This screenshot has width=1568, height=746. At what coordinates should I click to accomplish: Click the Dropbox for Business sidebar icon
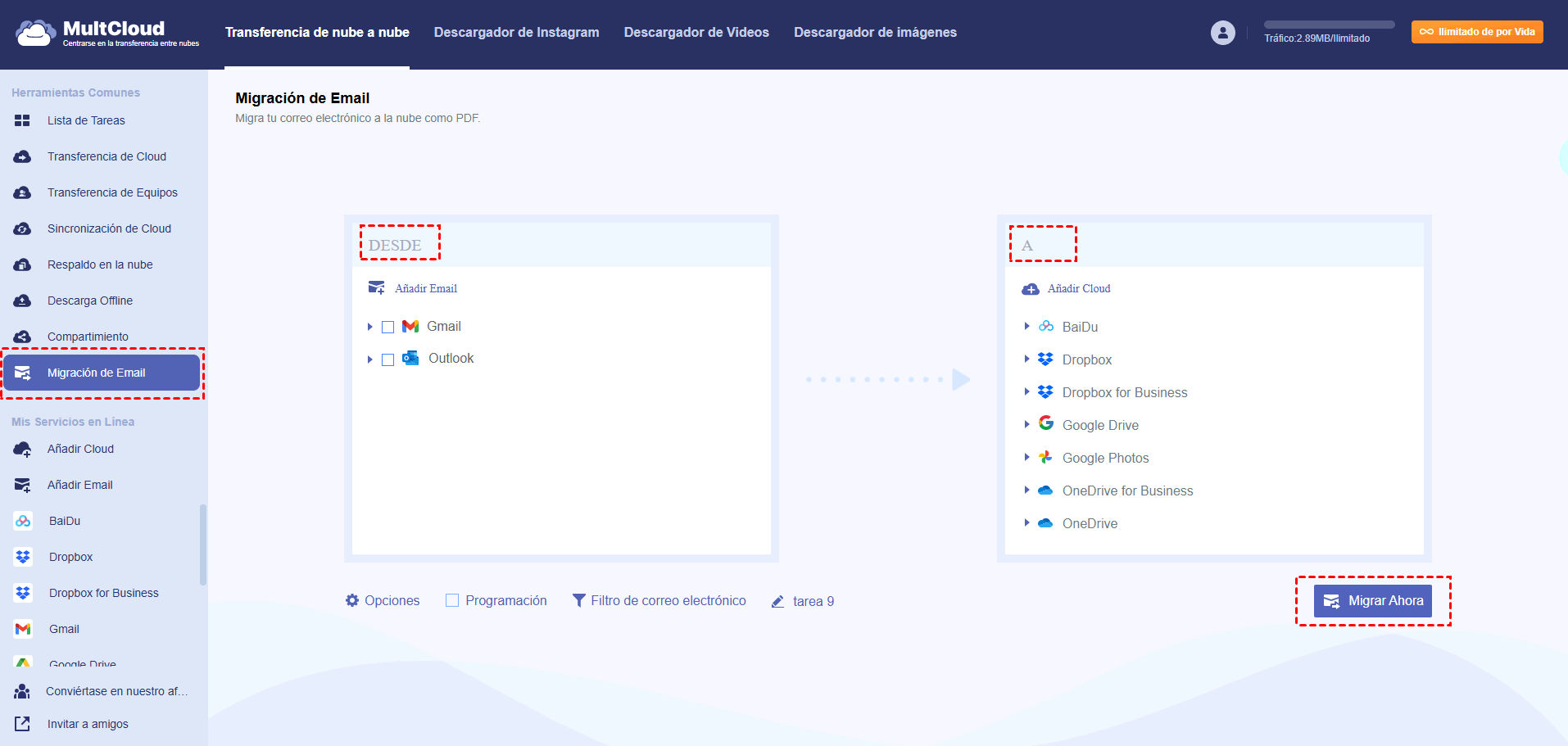(23, 593)
